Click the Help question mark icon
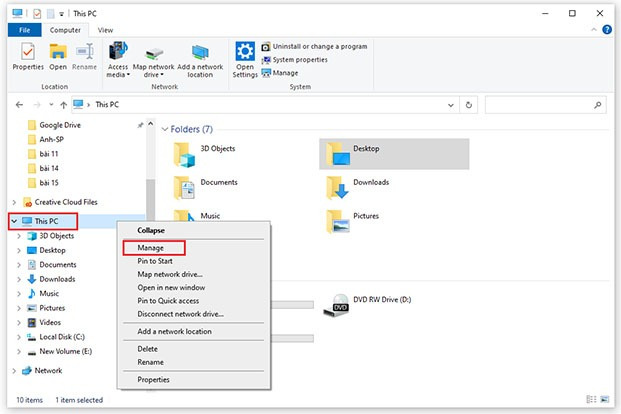This screenshot has width=621, height=414. [607, 30]
